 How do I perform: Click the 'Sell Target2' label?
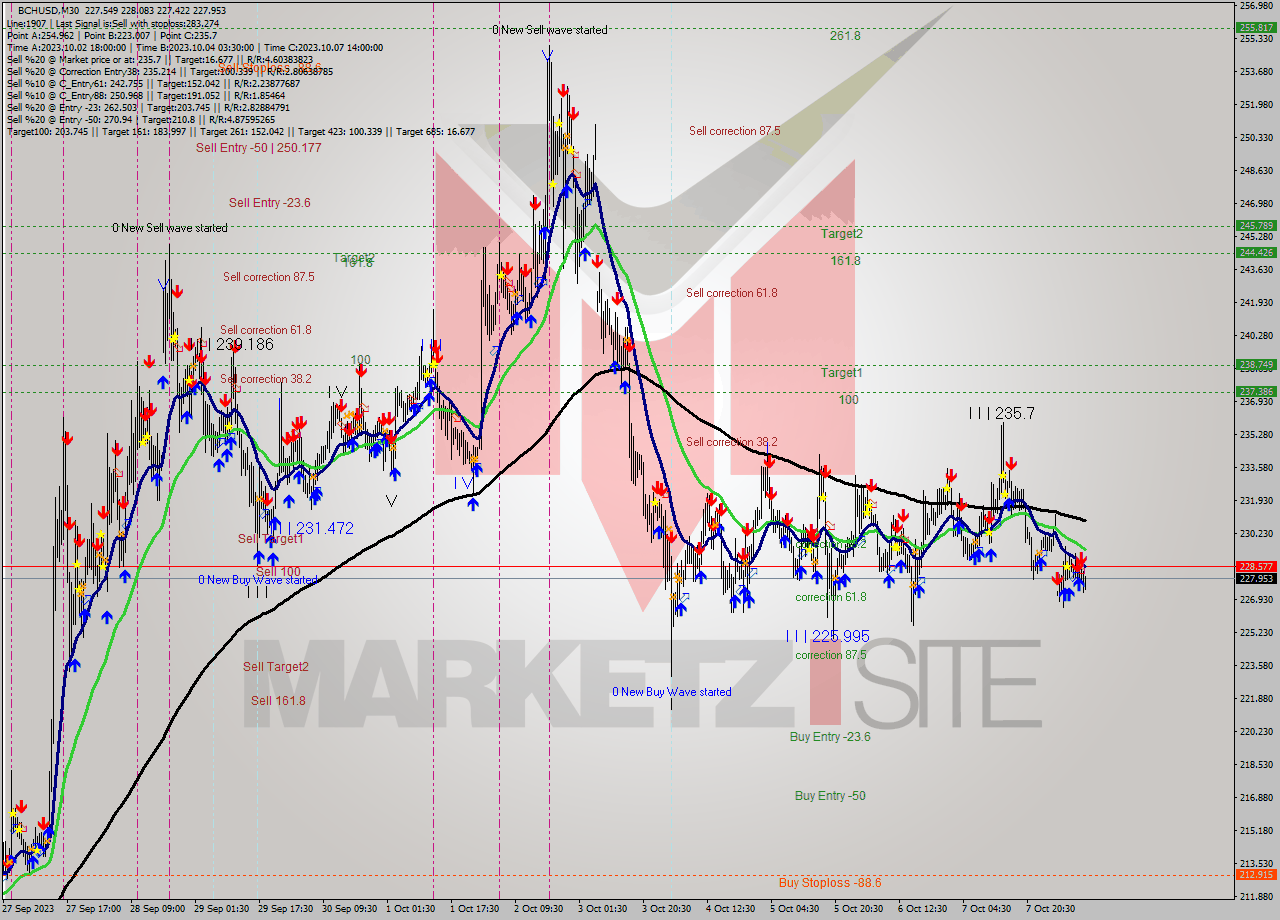point(276,667)
